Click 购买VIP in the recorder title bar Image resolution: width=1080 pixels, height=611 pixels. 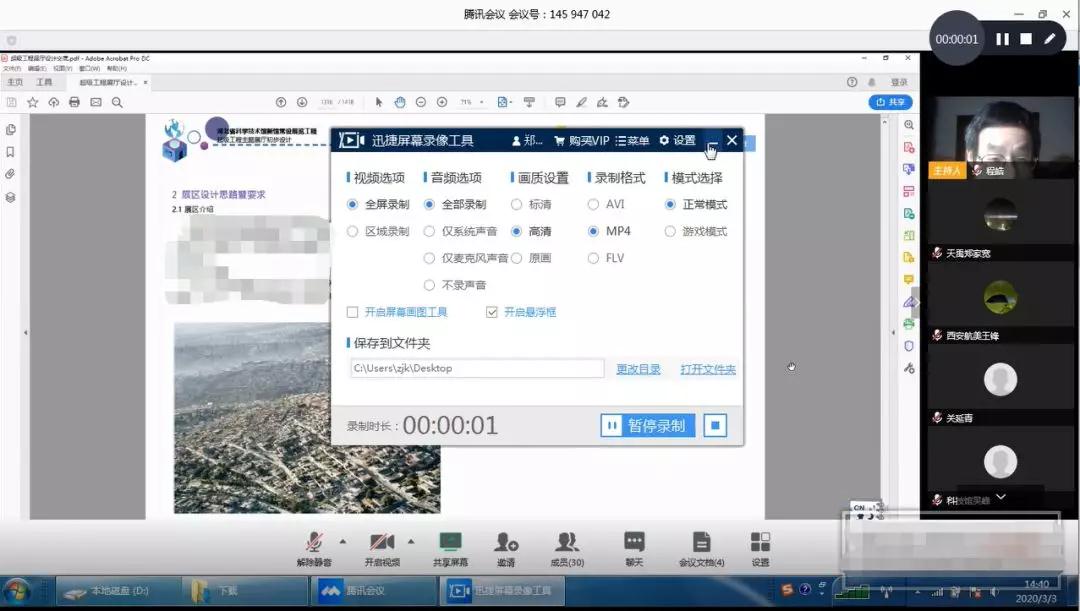[582, 141]
